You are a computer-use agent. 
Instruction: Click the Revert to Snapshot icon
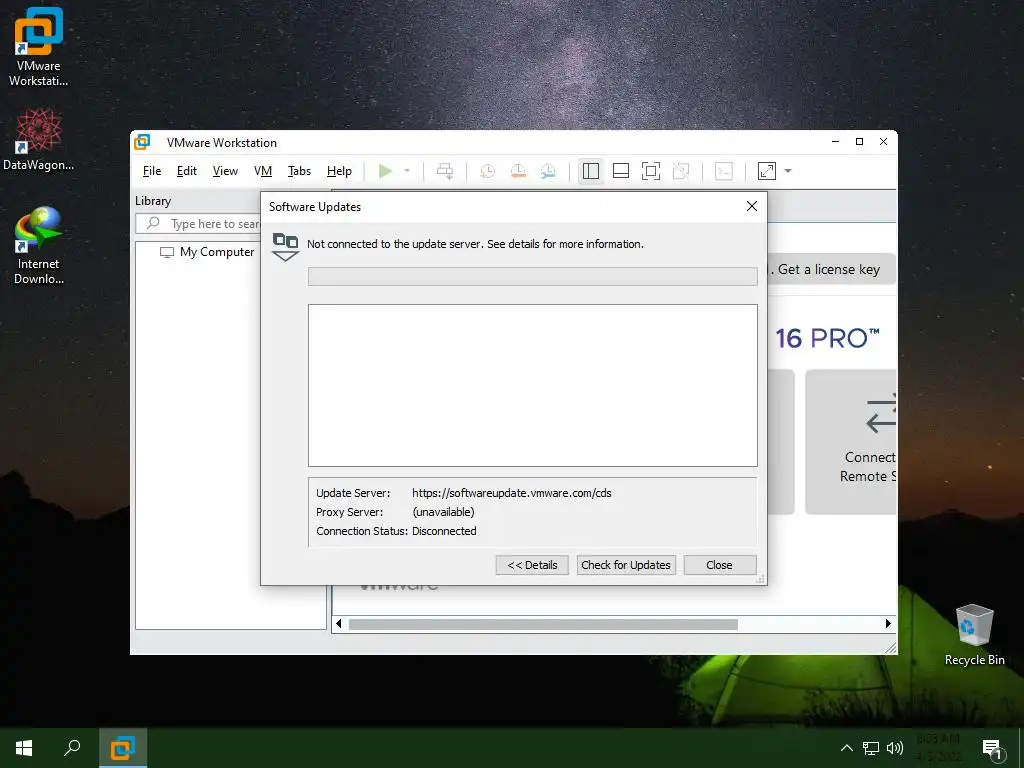(518, 171)
